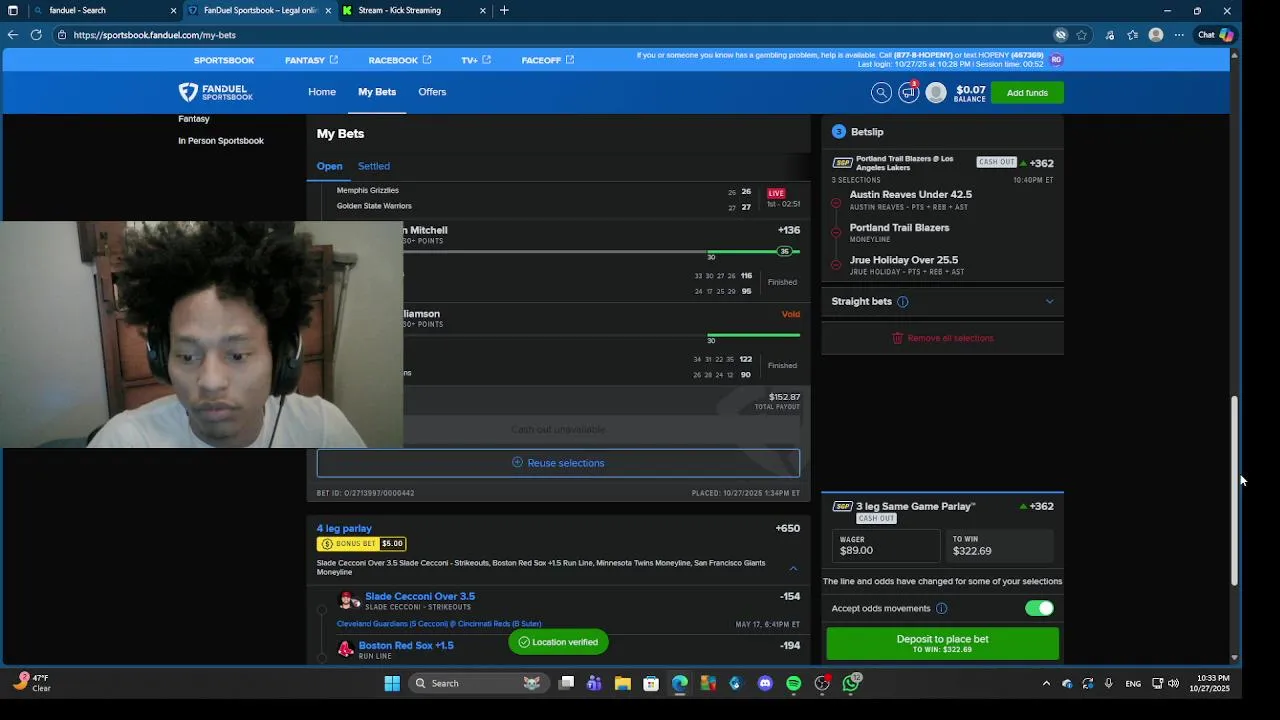Screen dimensions: 1280x720
Task: Click the Windows Start button
Action: 392,683
